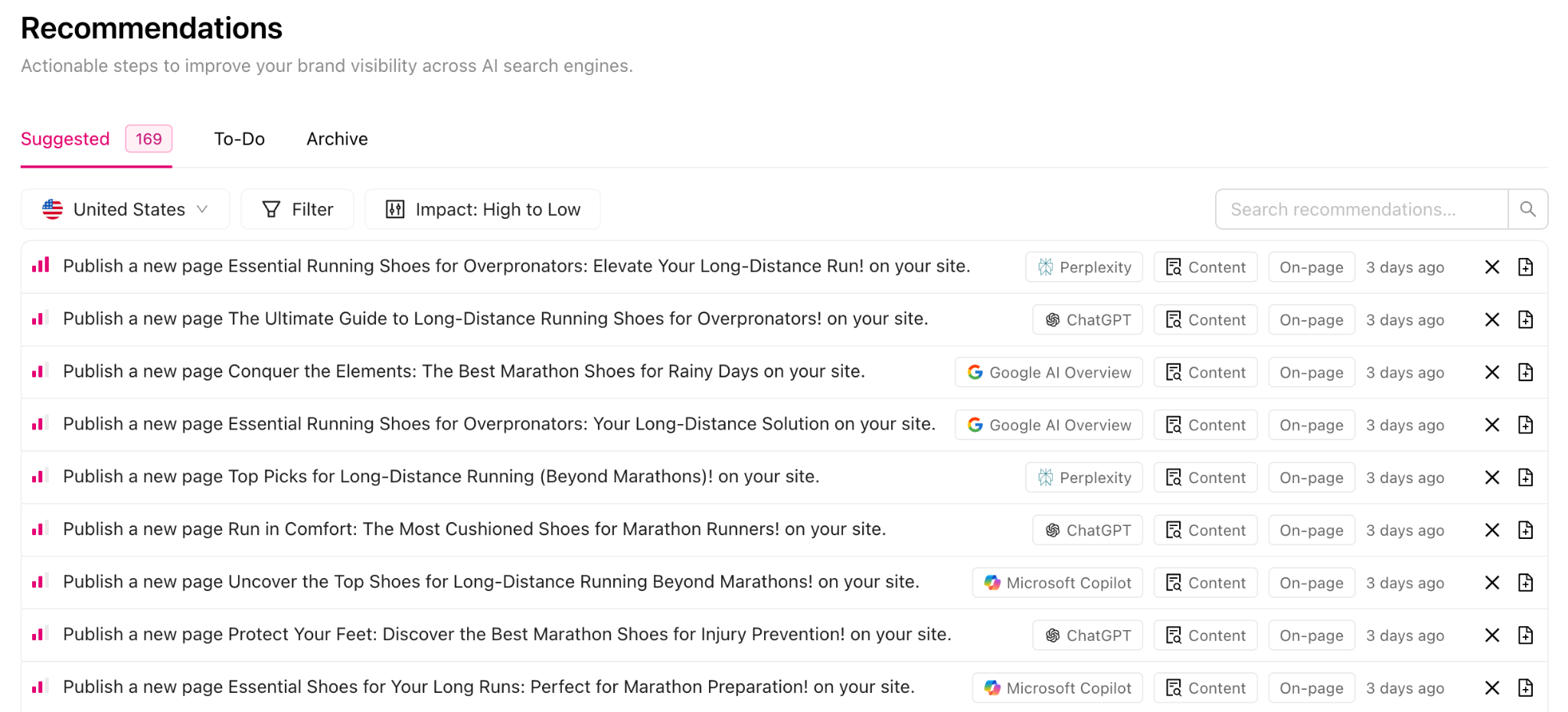Dismiss the Run in Comfort recommendation
This screenshot has height=712, width=1568.
(1491, 530)
